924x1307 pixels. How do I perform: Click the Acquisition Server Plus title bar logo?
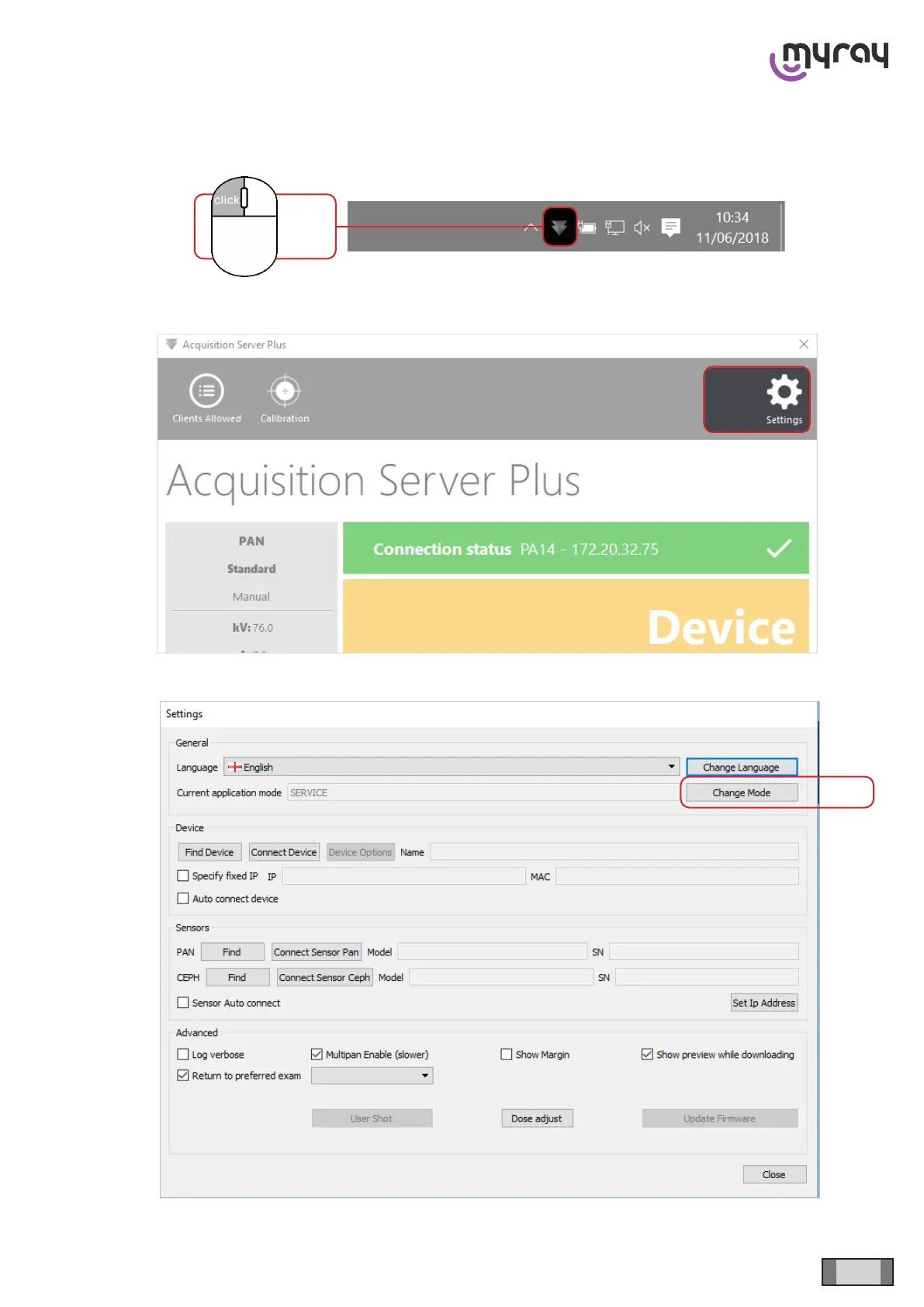tap(171, 344)
